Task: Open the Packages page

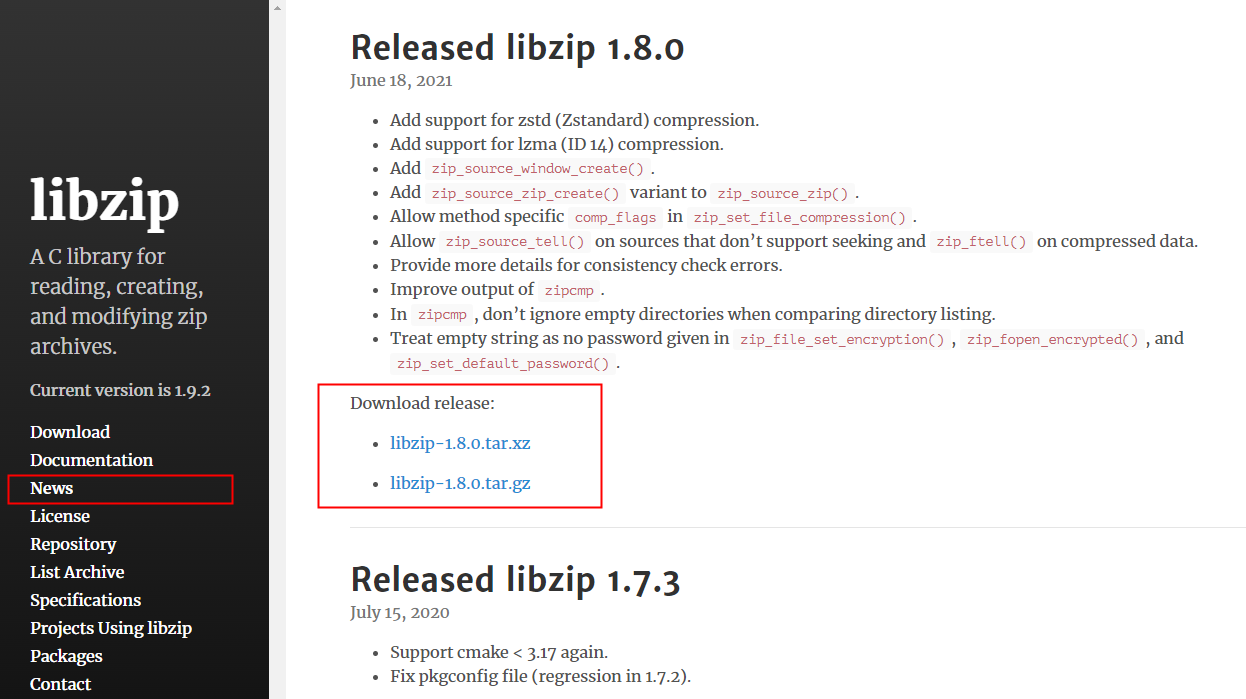Action: 66,655
